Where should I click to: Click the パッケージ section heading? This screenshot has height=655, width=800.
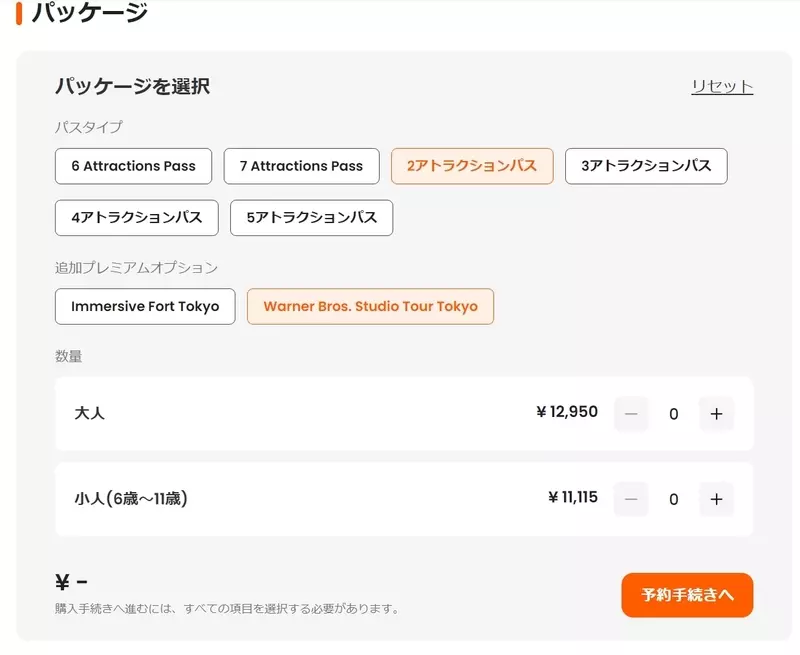[x=89, y=14]
